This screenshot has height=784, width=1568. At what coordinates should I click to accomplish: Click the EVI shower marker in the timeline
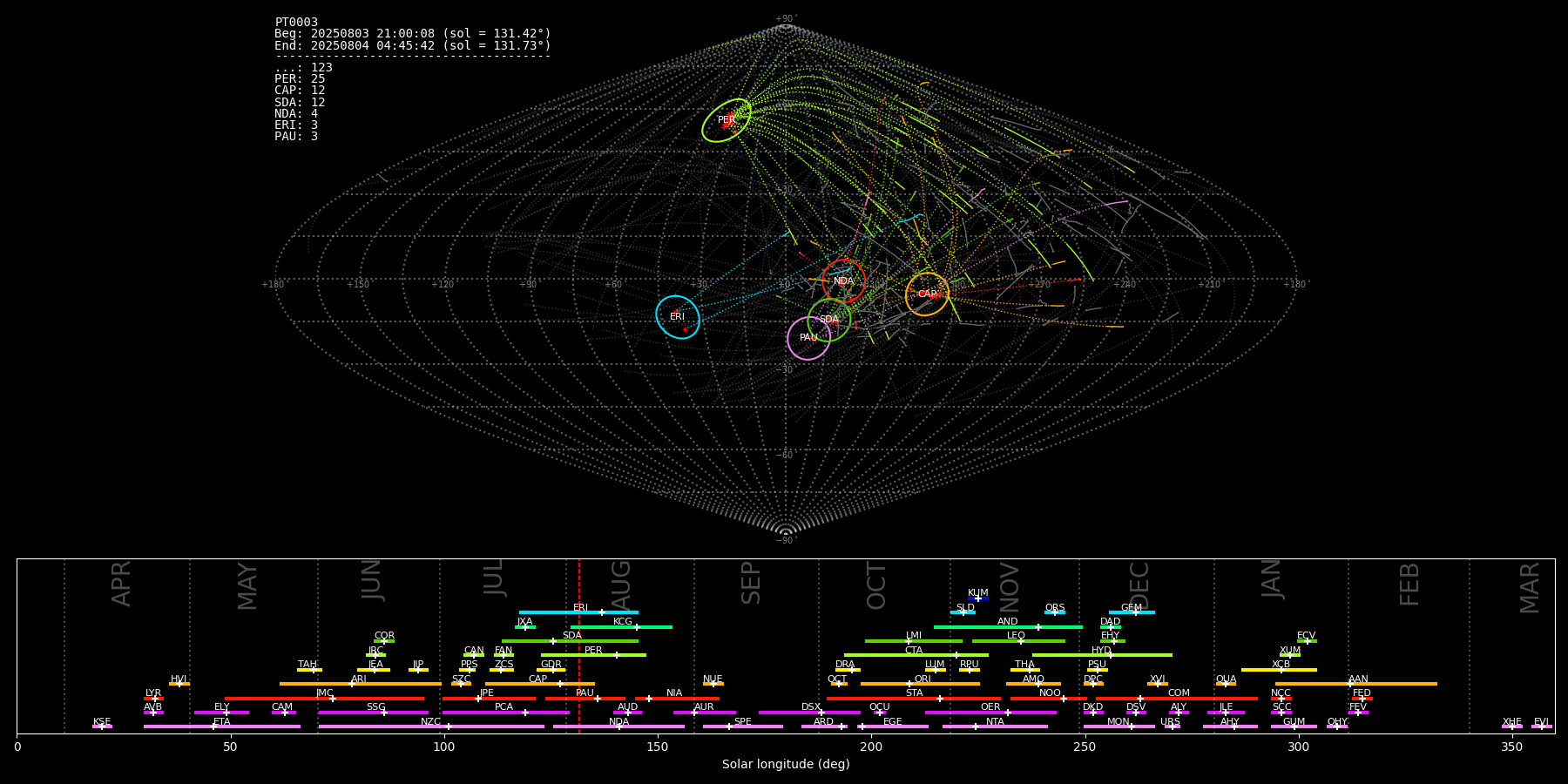pyautogui.click(x=1542, y=727)
